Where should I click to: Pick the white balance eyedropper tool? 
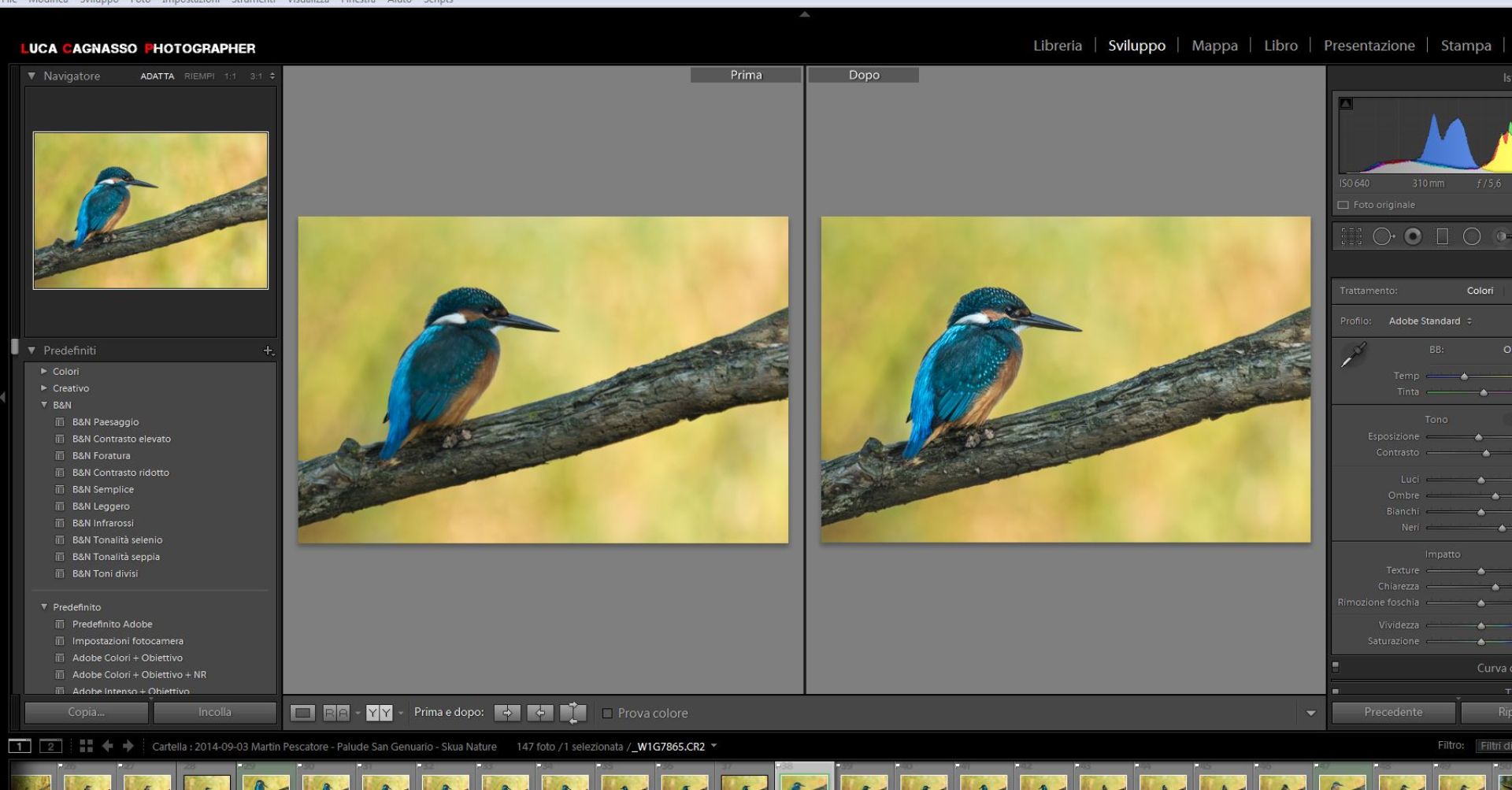(1354, 355)
